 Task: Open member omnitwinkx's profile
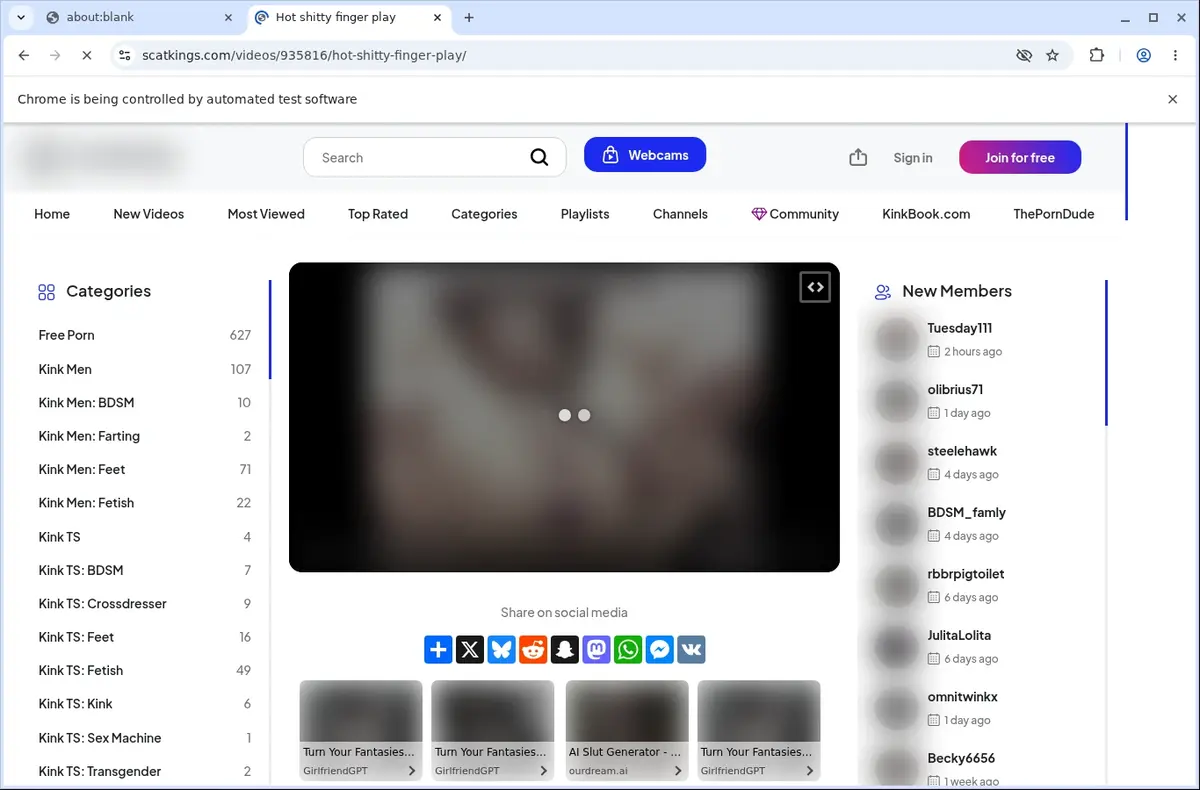962,697
